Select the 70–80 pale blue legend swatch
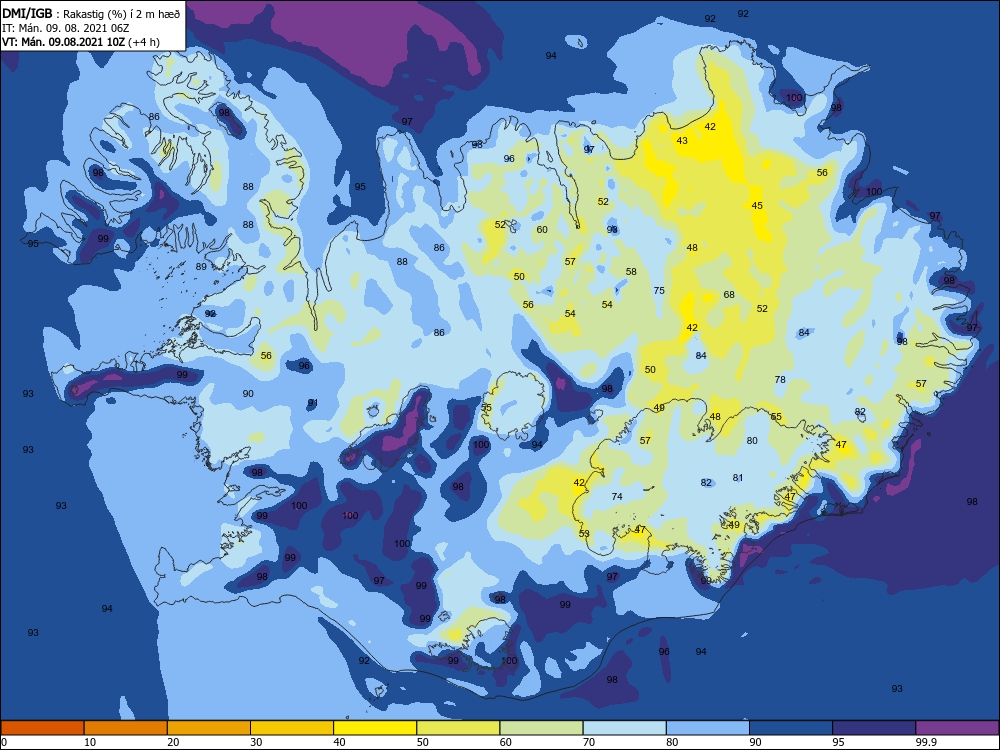 coord(624,728)
